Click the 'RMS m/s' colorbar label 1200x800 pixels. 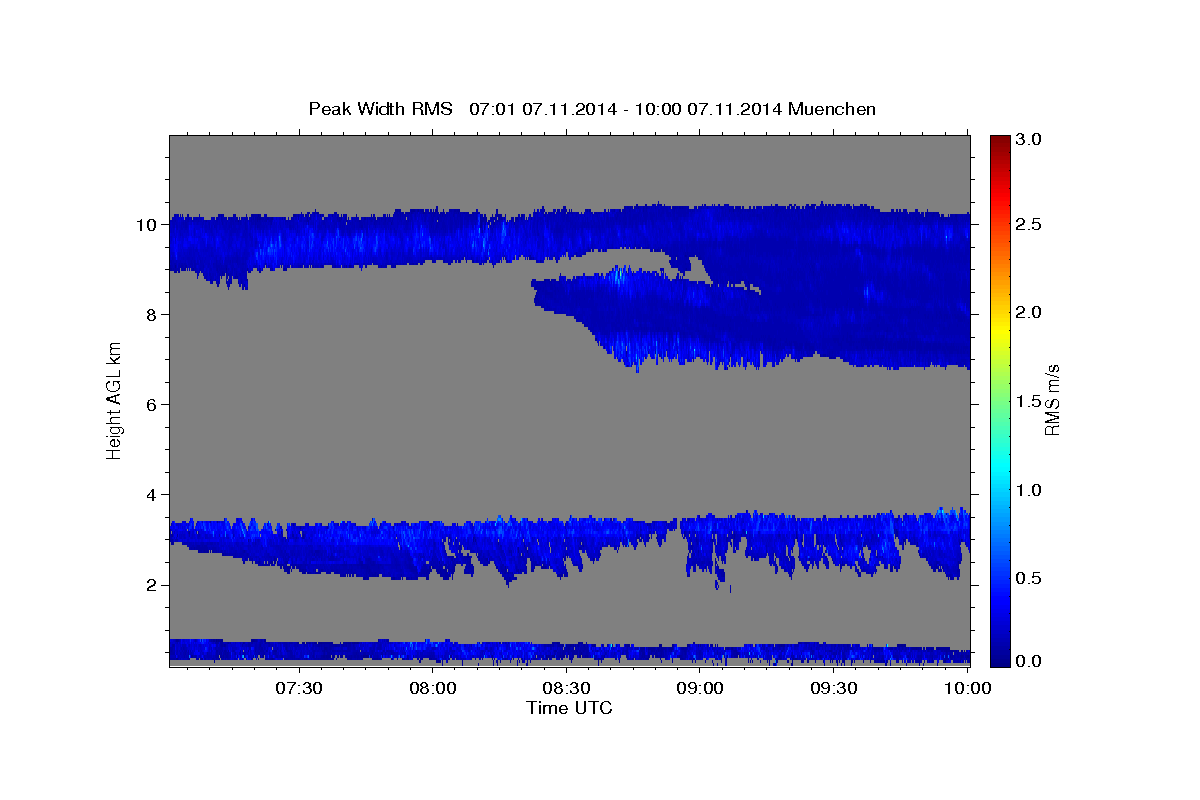[x=1052, y=400]
